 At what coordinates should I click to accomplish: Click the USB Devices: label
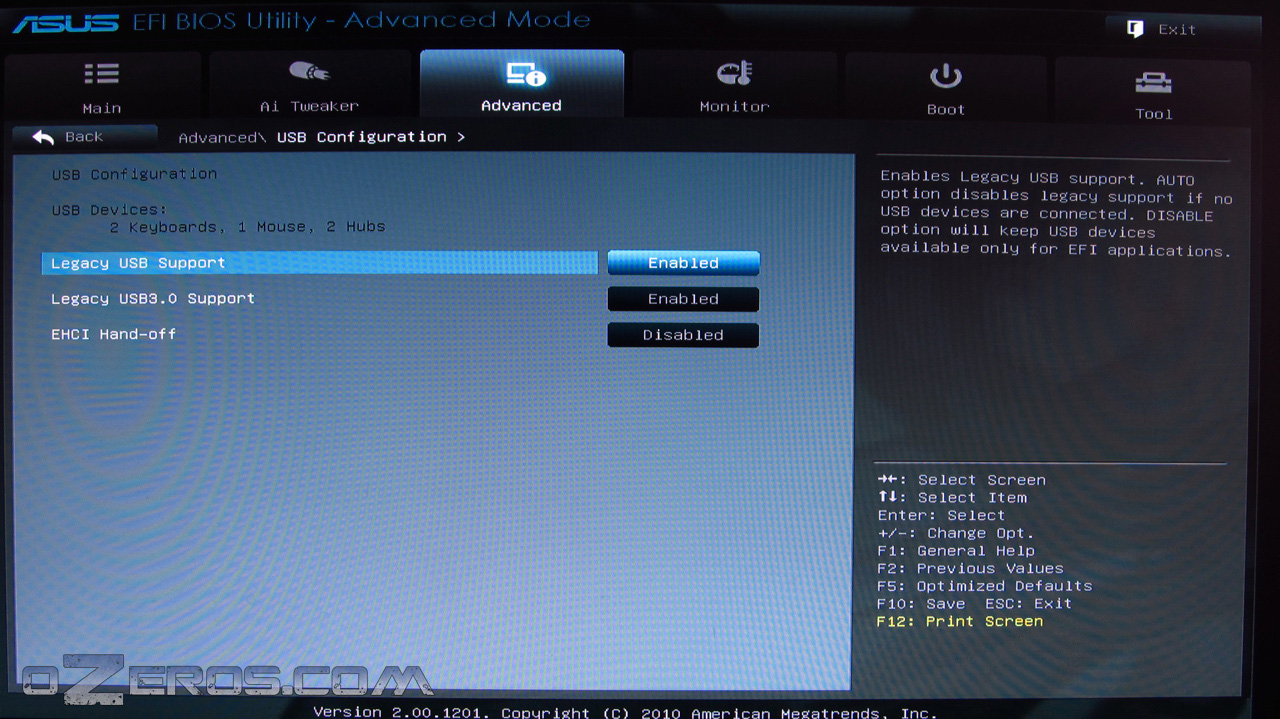[x=109, y=210]
